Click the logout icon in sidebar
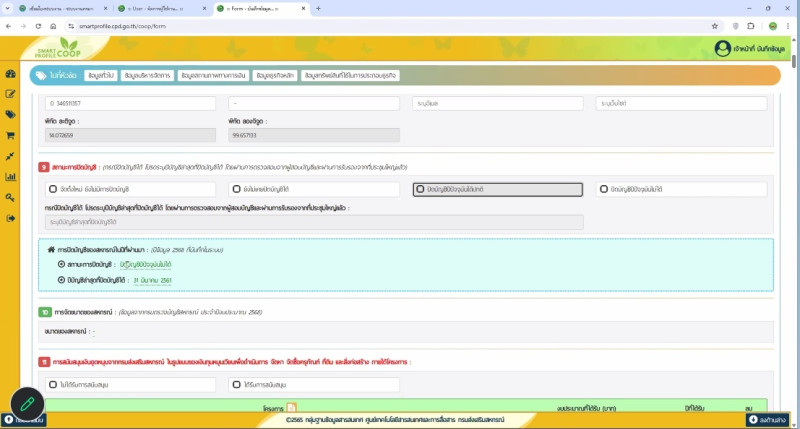This screenshot has width=800, height=429. [x=10, y=218]
